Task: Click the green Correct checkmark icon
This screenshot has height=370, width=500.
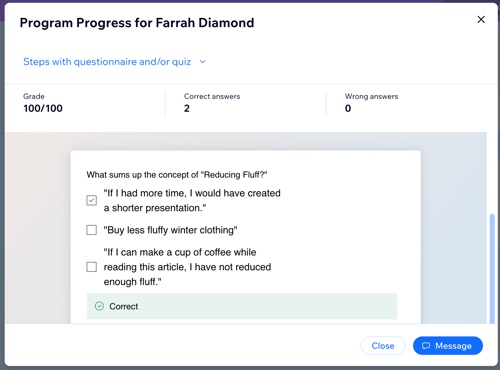Action: 99,306
